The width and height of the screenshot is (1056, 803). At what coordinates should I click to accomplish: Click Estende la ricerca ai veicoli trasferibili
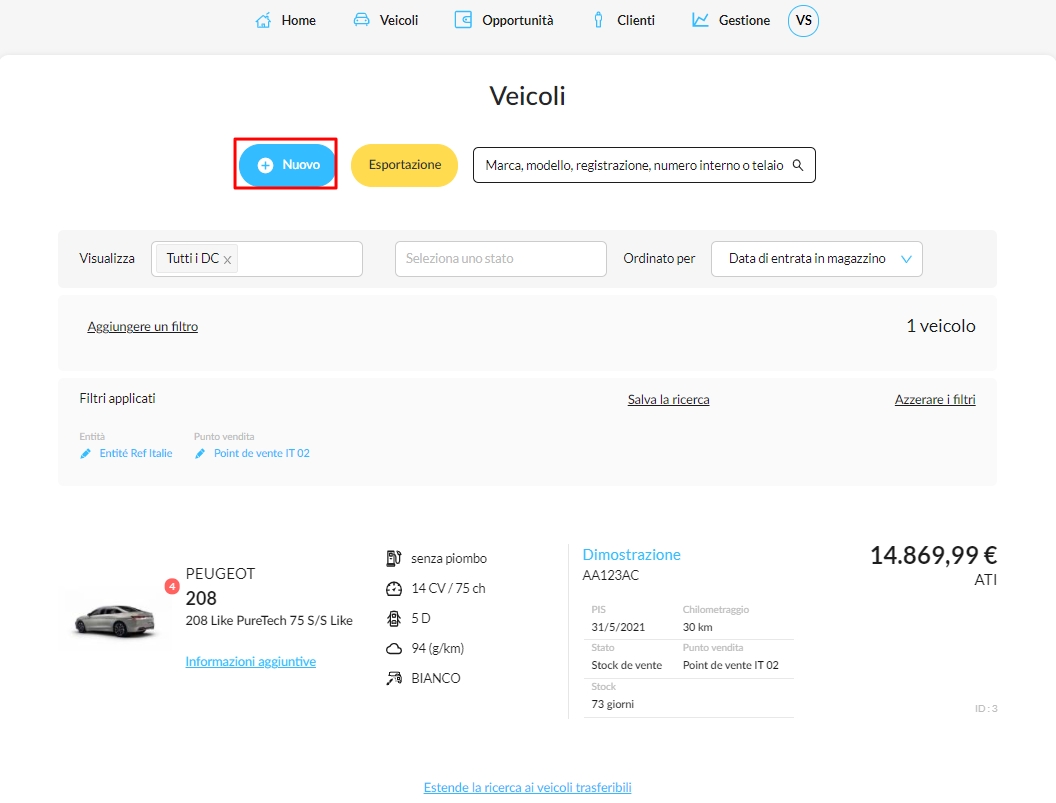tap(527, 788)
